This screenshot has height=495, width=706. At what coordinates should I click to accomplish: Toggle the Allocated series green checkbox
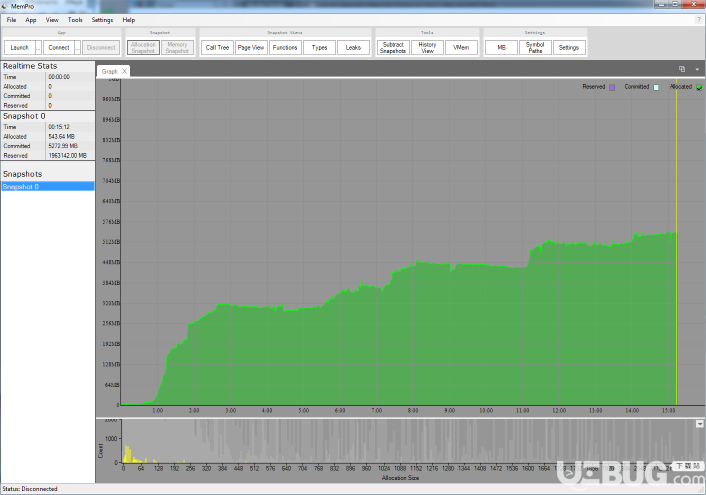(x=699, y=87)
